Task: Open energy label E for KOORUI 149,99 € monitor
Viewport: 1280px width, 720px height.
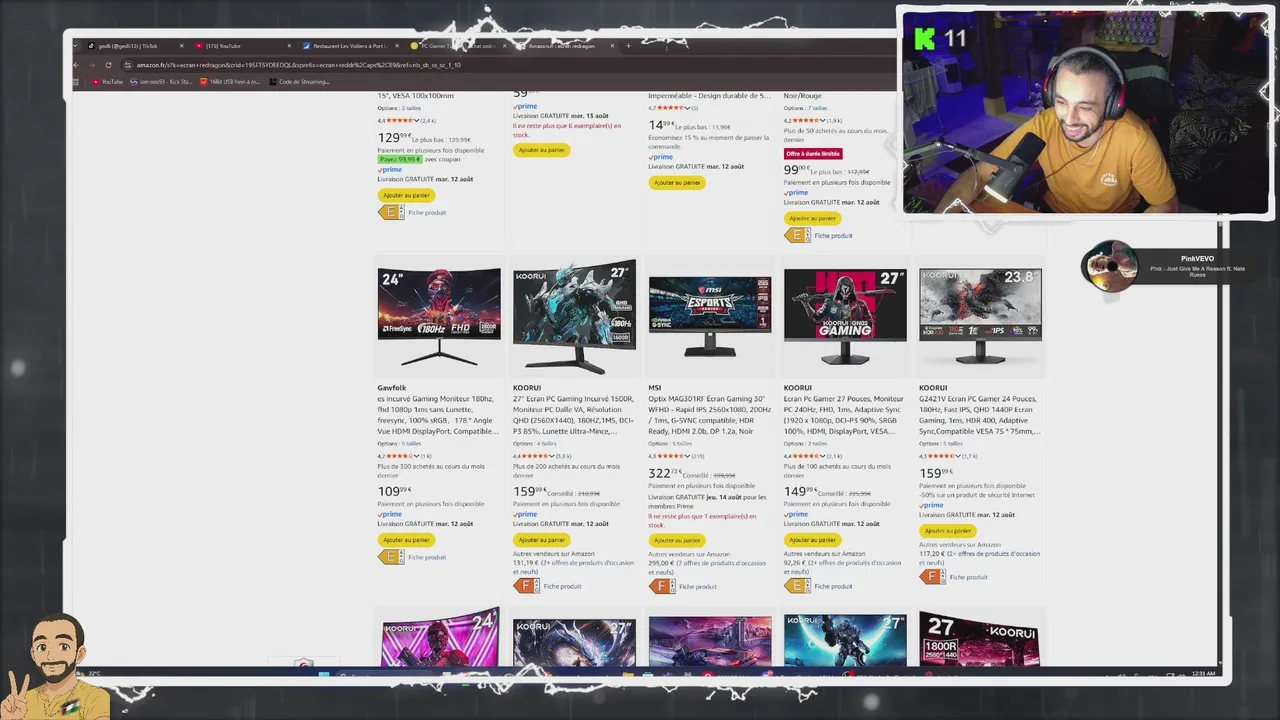Action: [797, 586]
